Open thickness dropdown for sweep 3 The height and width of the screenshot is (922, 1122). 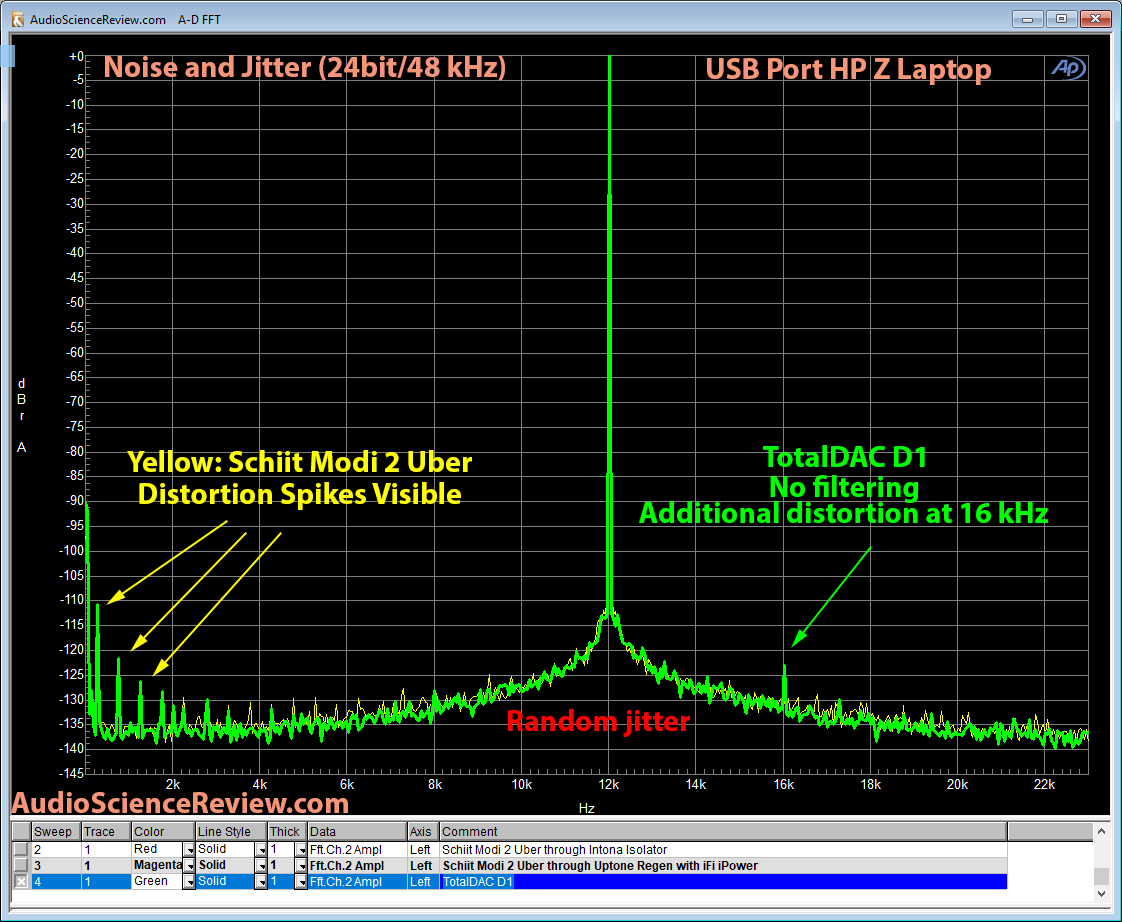pyautogui.click(x=301, y=865)
